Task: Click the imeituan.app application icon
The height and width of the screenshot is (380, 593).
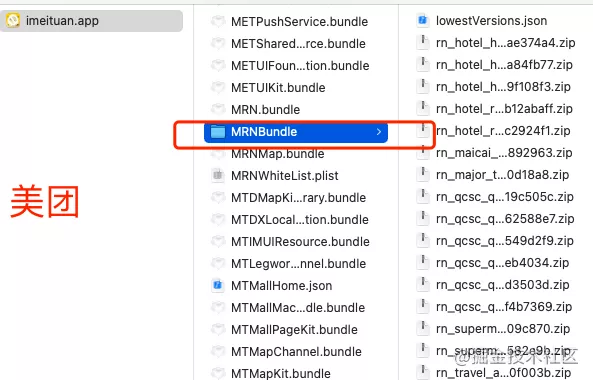Action: [x=13, y=20]
